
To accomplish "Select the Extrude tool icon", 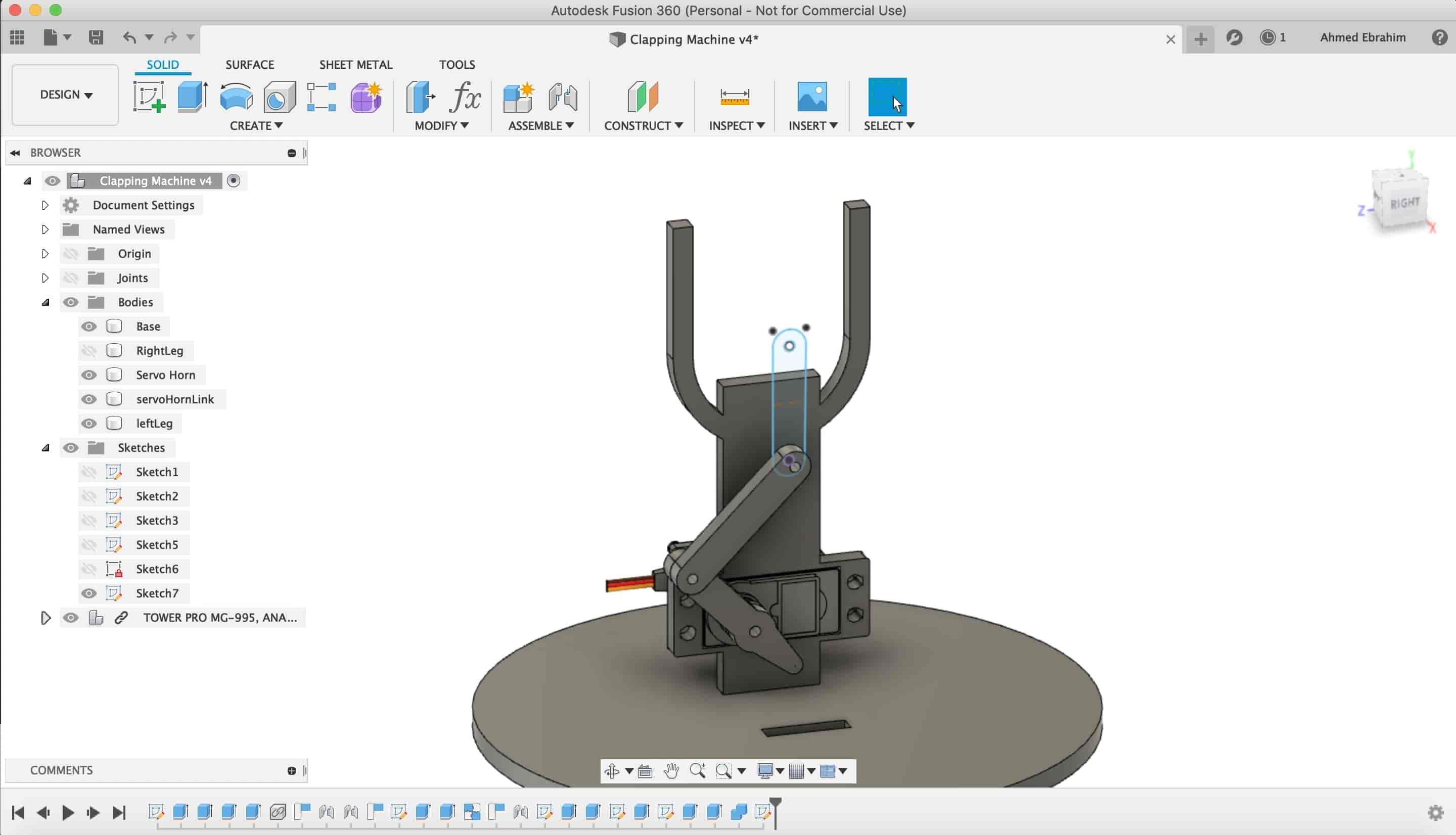I will click(192, 97).
